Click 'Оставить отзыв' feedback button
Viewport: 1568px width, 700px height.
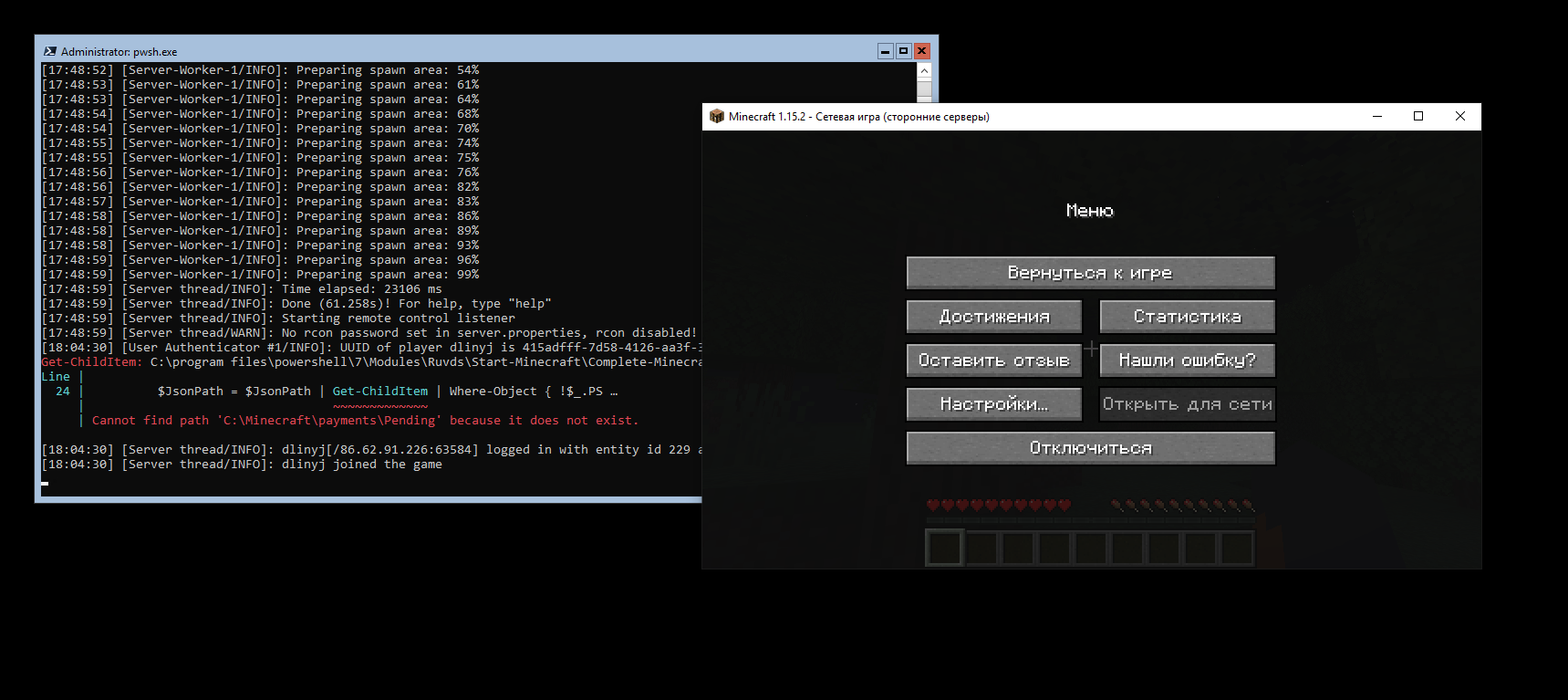tap(994, 360)
